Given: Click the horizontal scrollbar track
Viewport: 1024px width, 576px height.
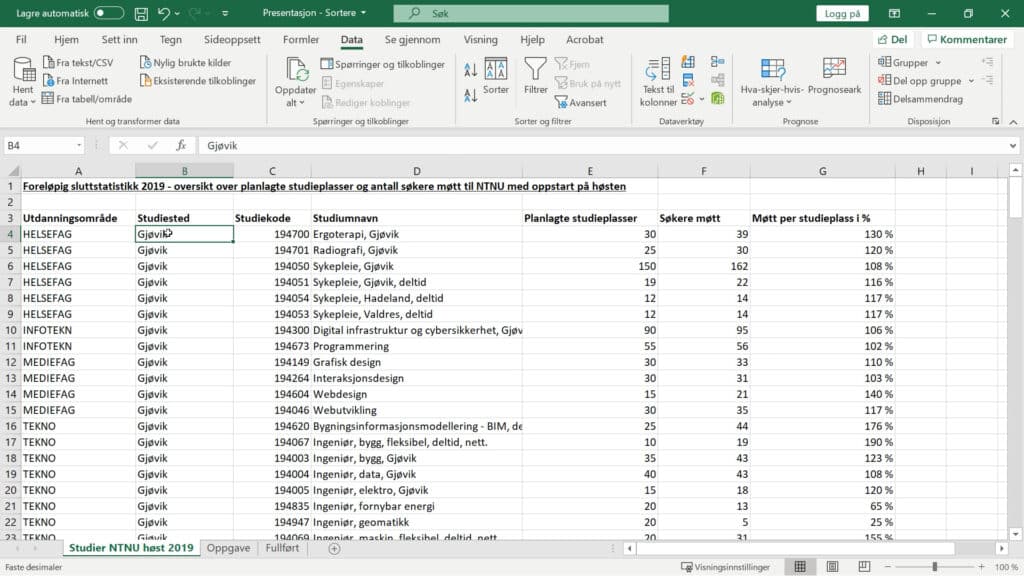Looking at the screenshot, I should (x=815, y=549).
